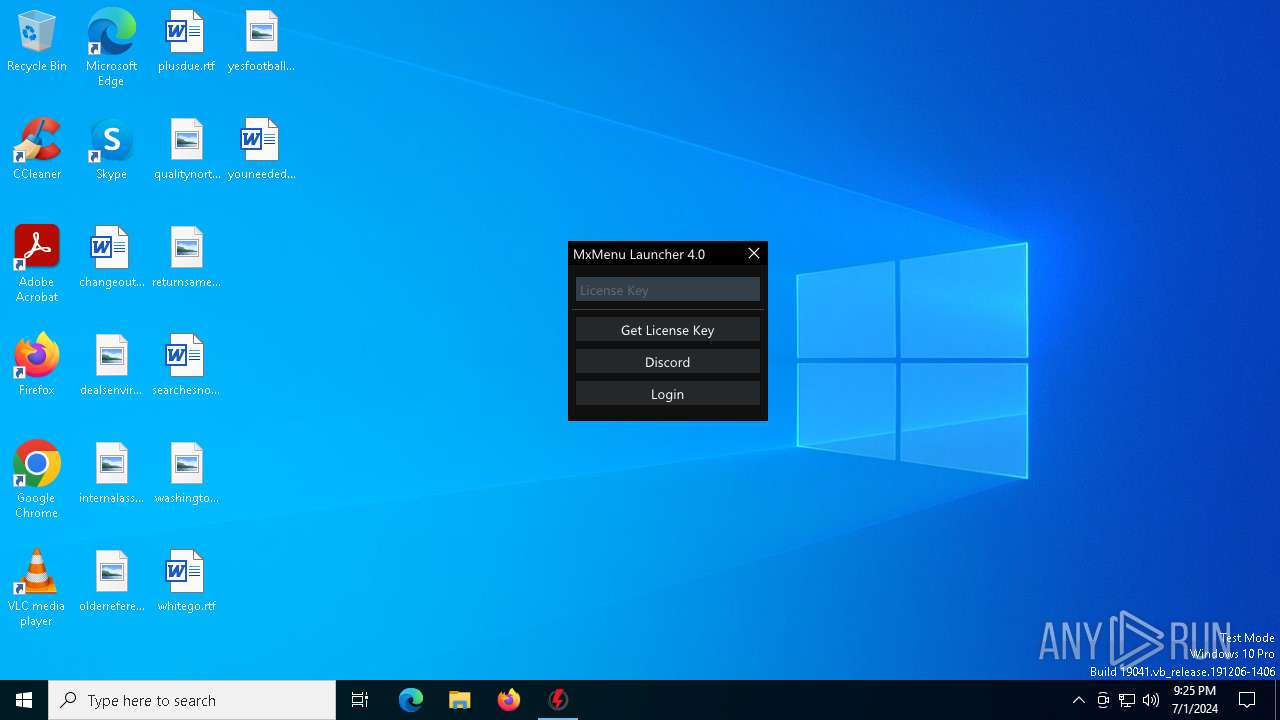Click the MxMenu Launcher 4.0 title text
Viewport: 1280px width, 720px height.
(639, 254)
